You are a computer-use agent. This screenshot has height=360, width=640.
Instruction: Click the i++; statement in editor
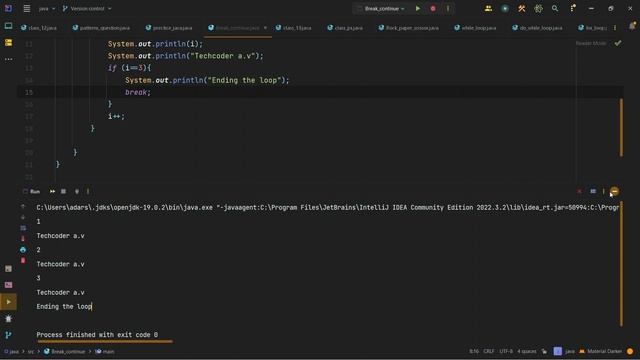[x=116, y=116]
